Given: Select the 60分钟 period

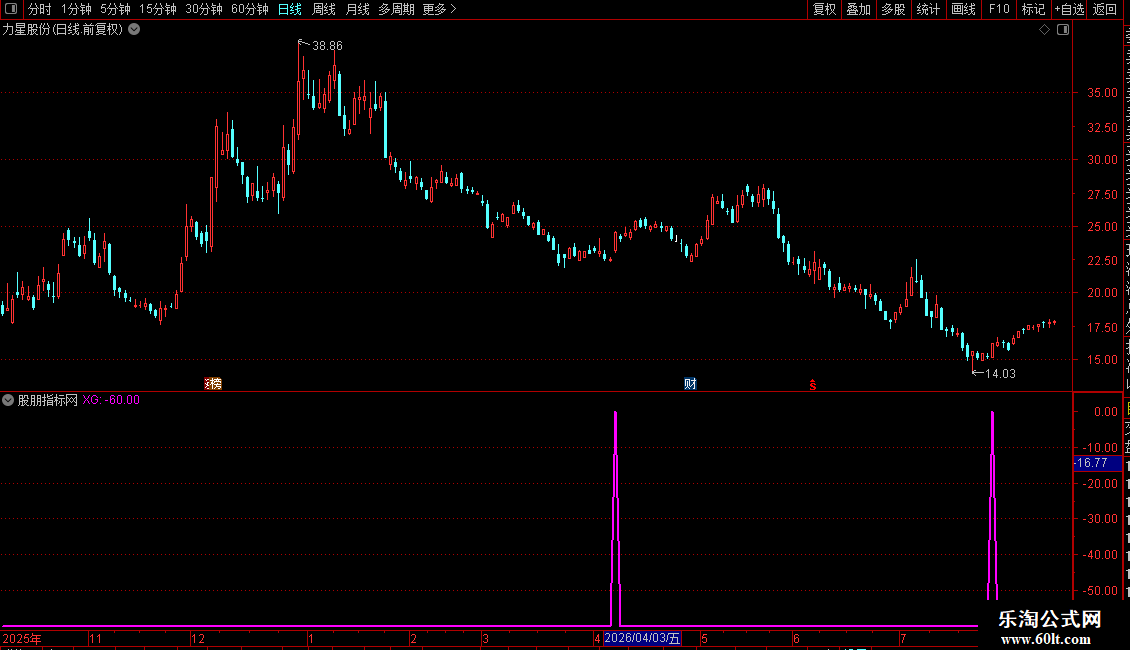Looking at the screenshot, I should pyautogui.click(x=250, y=9).
